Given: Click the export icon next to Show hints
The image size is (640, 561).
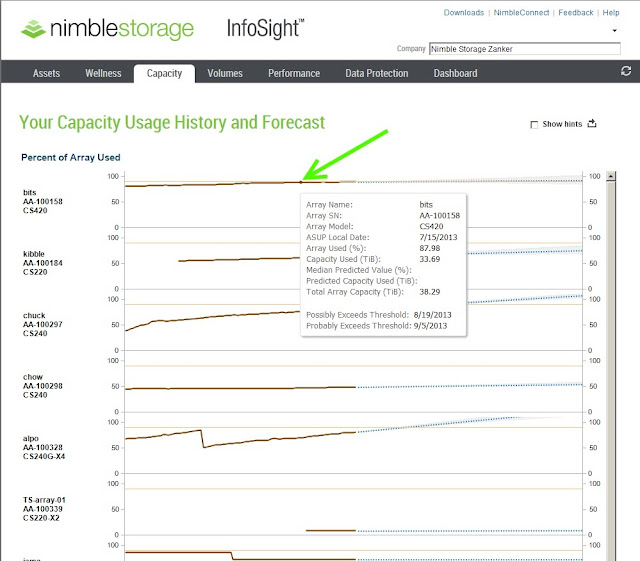Looking at the screenshot, I should [592, 123].
